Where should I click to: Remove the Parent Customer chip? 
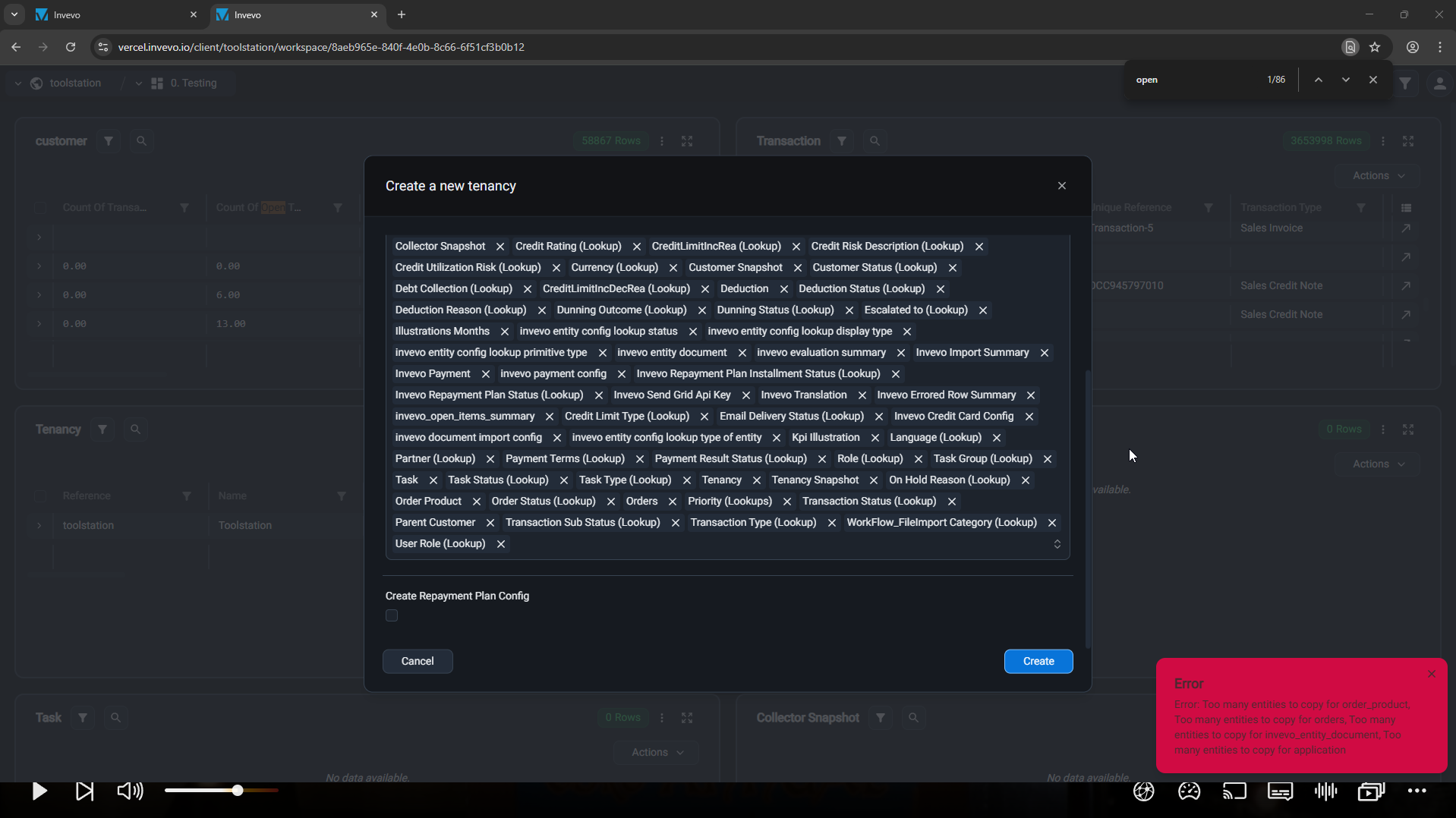click(x=490, y=523)
